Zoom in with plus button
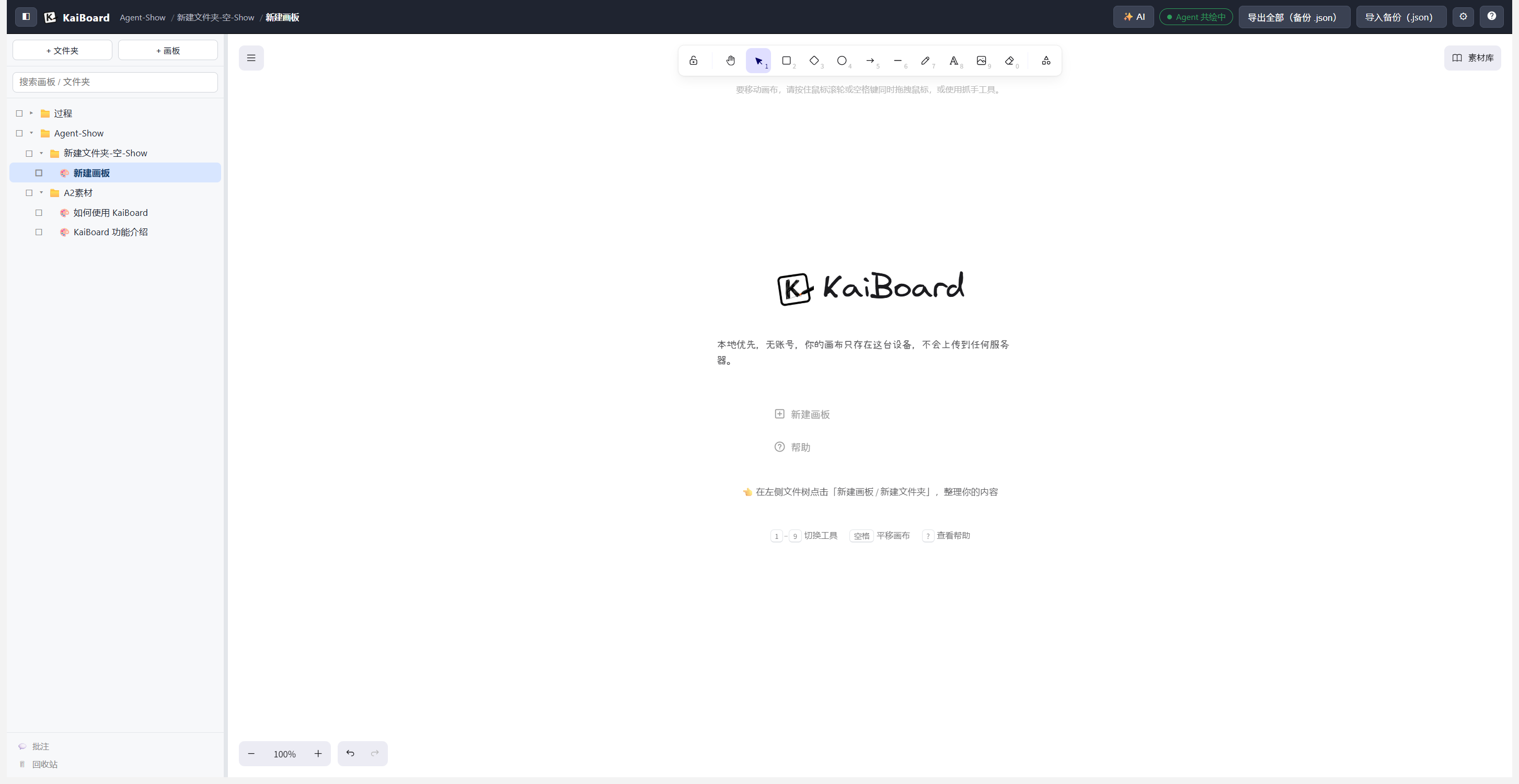The height and width of the screenshot is (784, 1519). [x=318, y=754]
